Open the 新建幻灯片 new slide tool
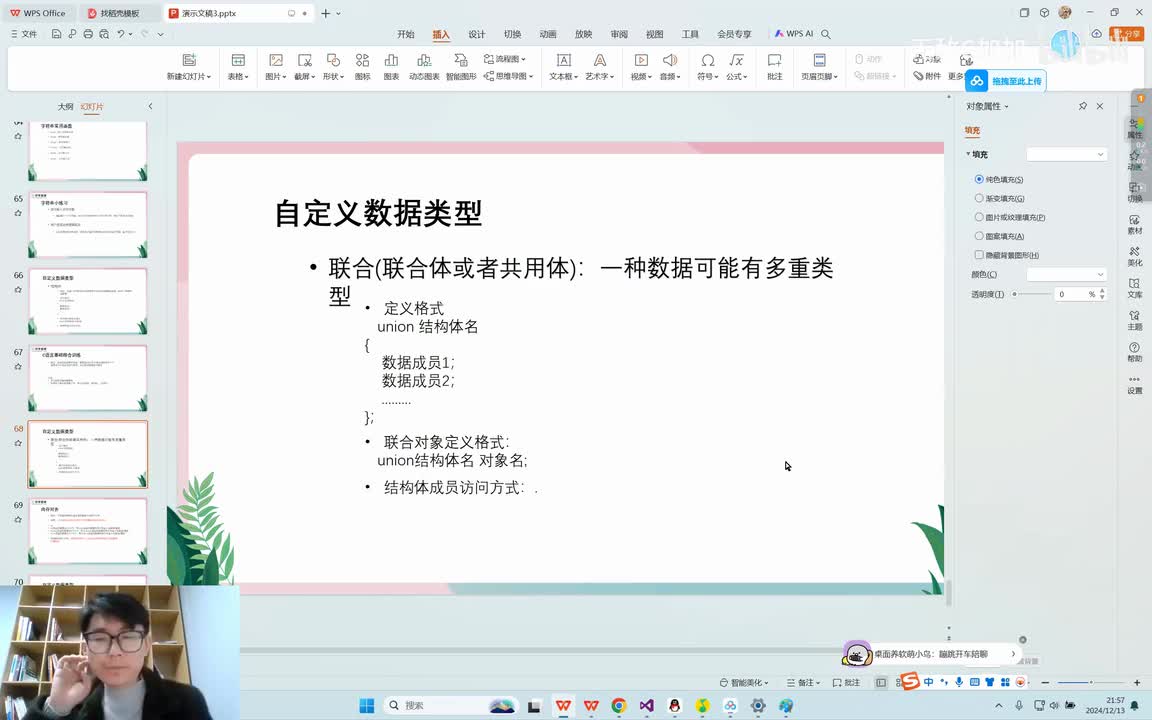This screenshot has height=720, width=1152. tap(189, 67)
